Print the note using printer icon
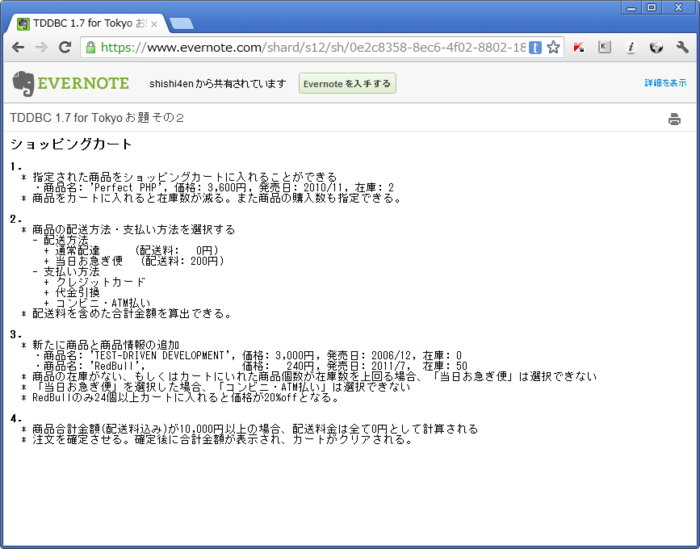This screenshot has height=549, width=700. (x=674, y=119)
